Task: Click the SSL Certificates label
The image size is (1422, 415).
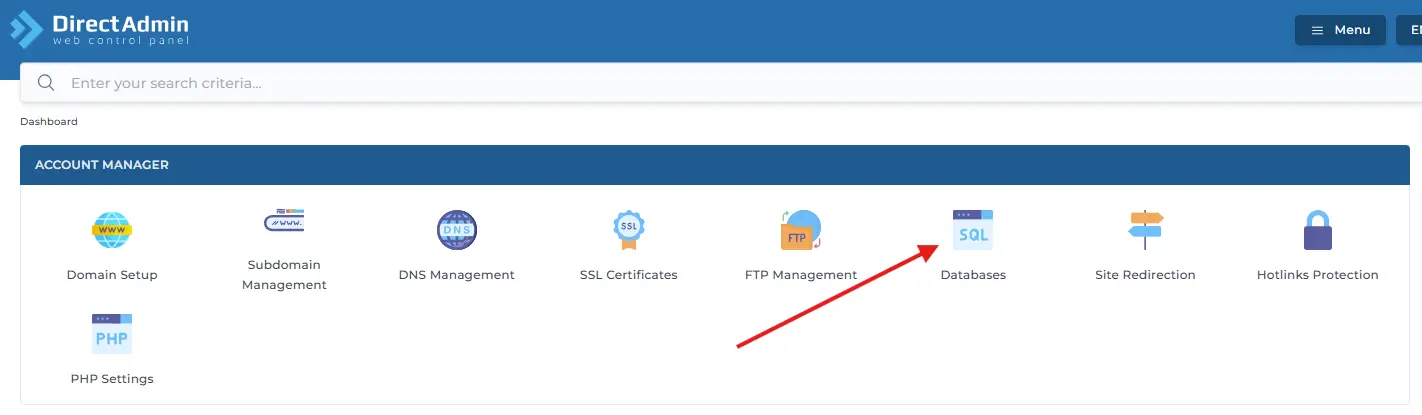Action: point(629,275)
